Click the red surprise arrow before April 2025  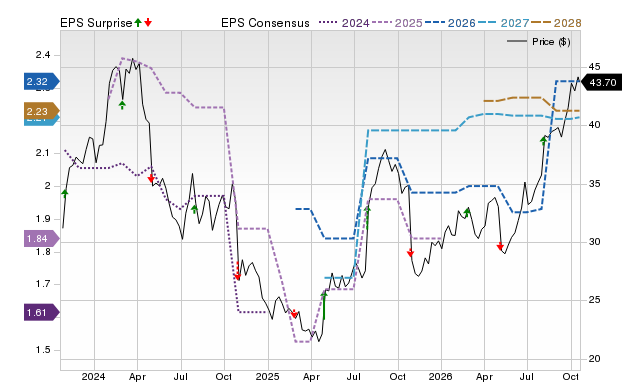tap(294, 314)
